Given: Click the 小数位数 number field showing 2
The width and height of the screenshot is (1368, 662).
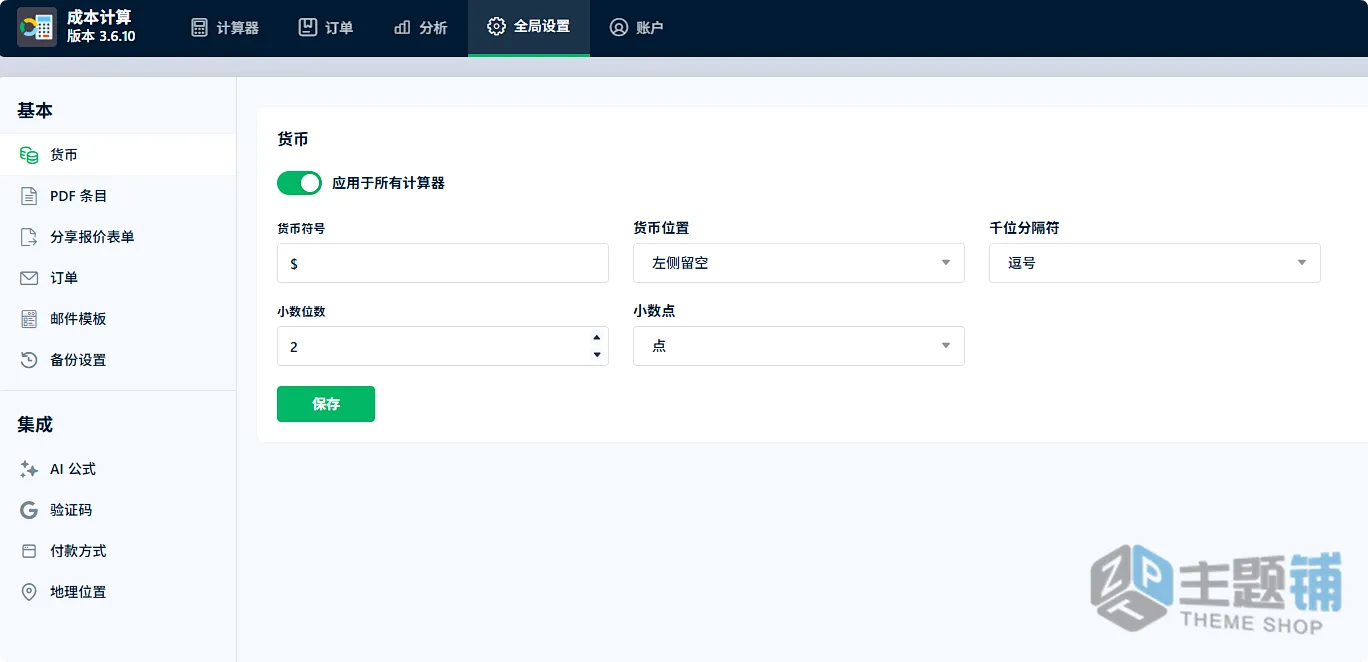Looking at the screenshot, I should 443,346.
